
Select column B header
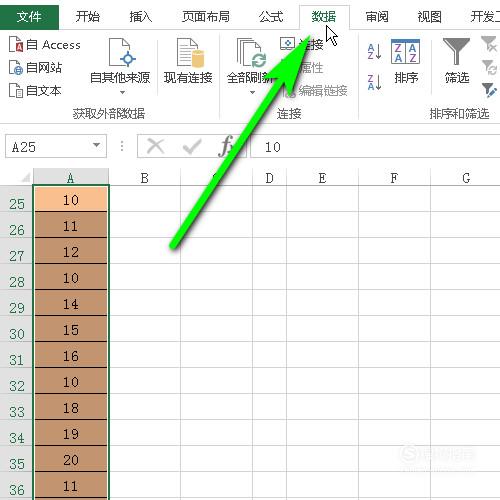coord(144,177)
